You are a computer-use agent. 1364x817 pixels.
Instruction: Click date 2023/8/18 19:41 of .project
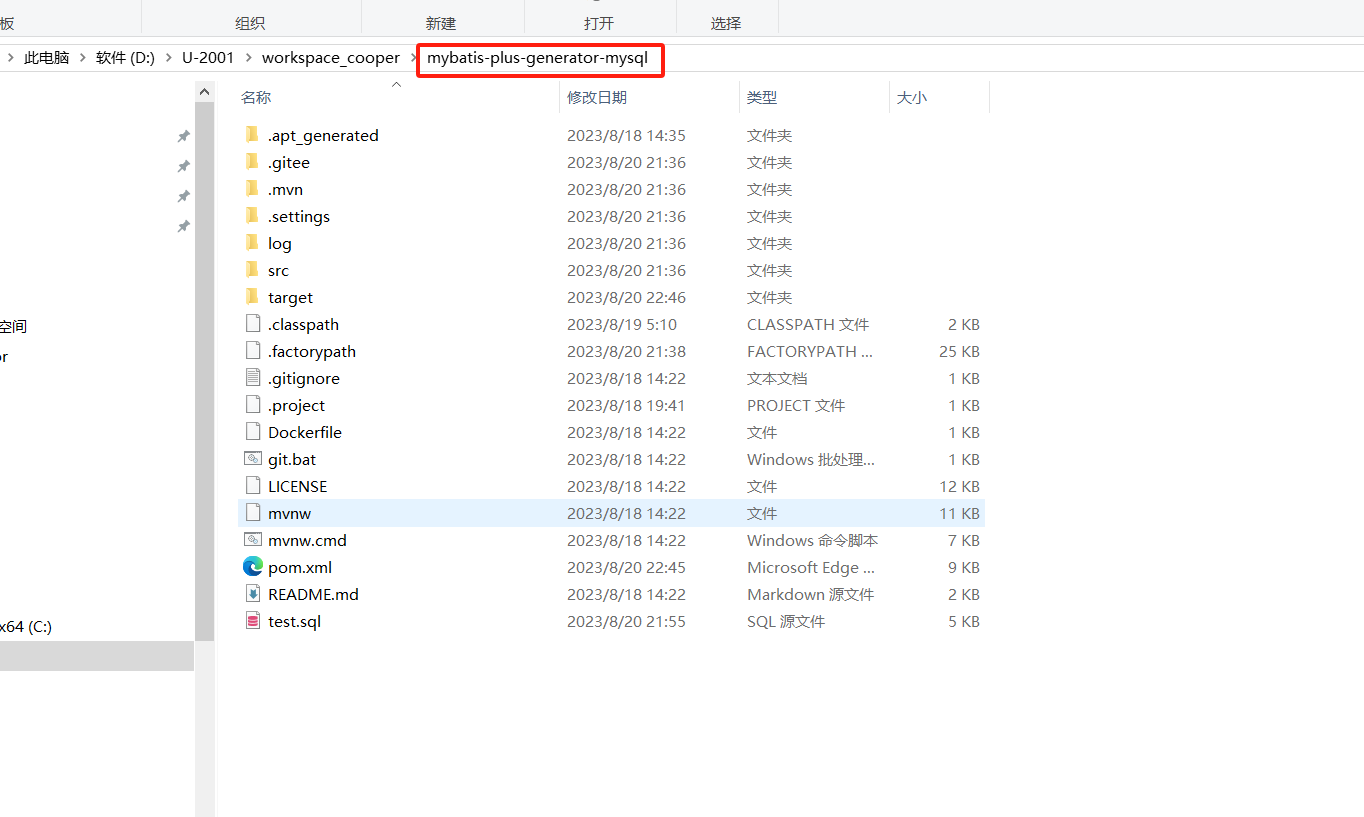point(626,405)
